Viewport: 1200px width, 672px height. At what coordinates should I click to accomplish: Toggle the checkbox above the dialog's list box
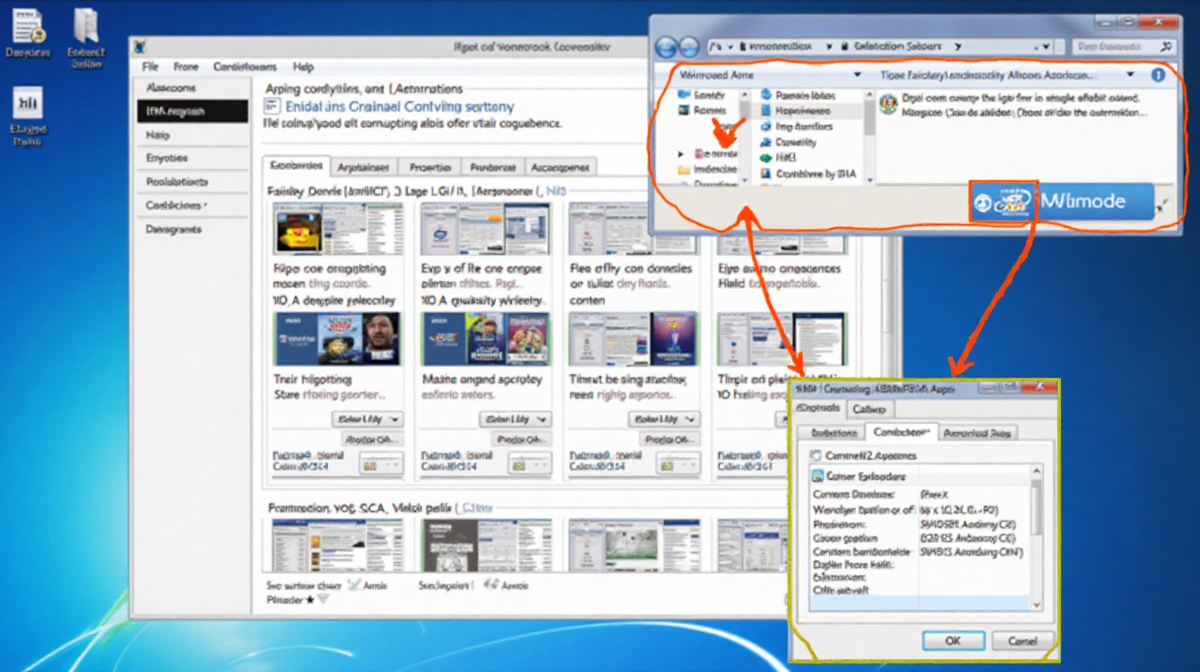pyautogui.click(x=816, y=455)
